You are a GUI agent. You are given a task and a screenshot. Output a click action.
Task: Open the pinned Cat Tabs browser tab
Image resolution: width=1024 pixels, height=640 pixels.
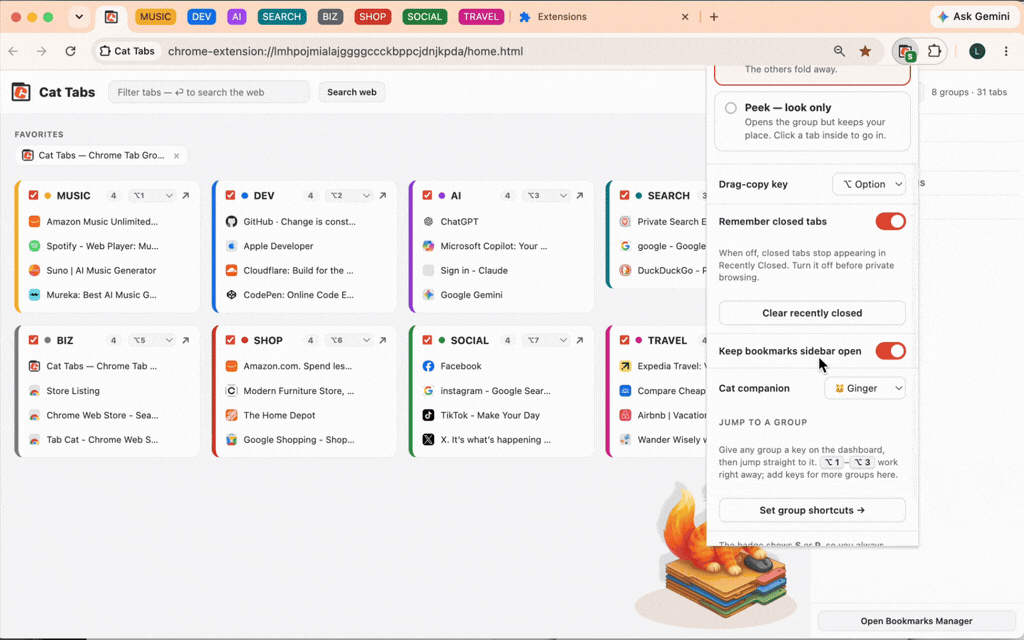(112, 17)
